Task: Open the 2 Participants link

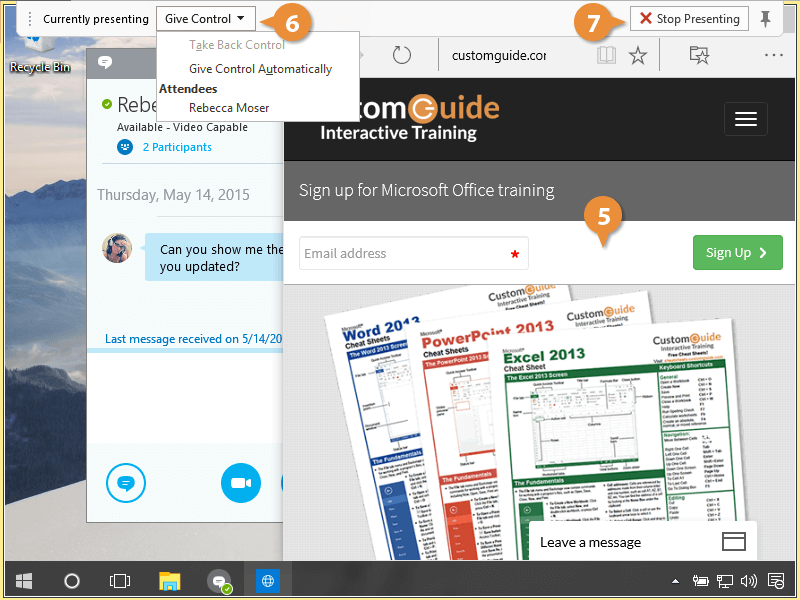Action: pos(176,147)
